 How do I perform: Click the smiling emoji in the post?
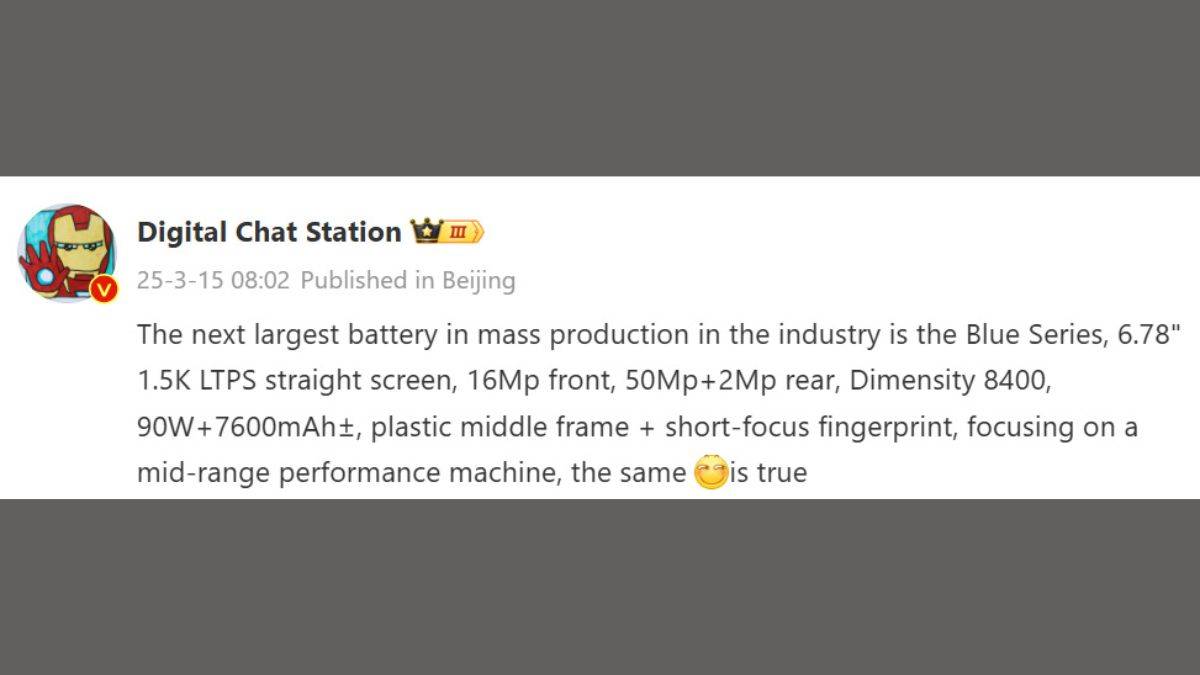pyautogui.click(x=710, y=472)
